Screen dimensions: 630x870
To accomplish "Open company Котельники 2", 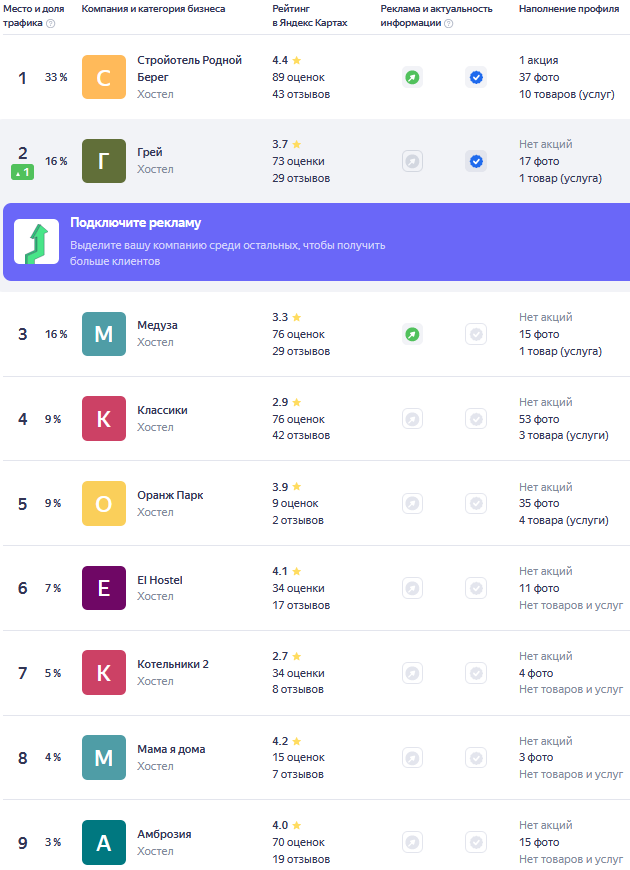I will (x=173, y=664).
